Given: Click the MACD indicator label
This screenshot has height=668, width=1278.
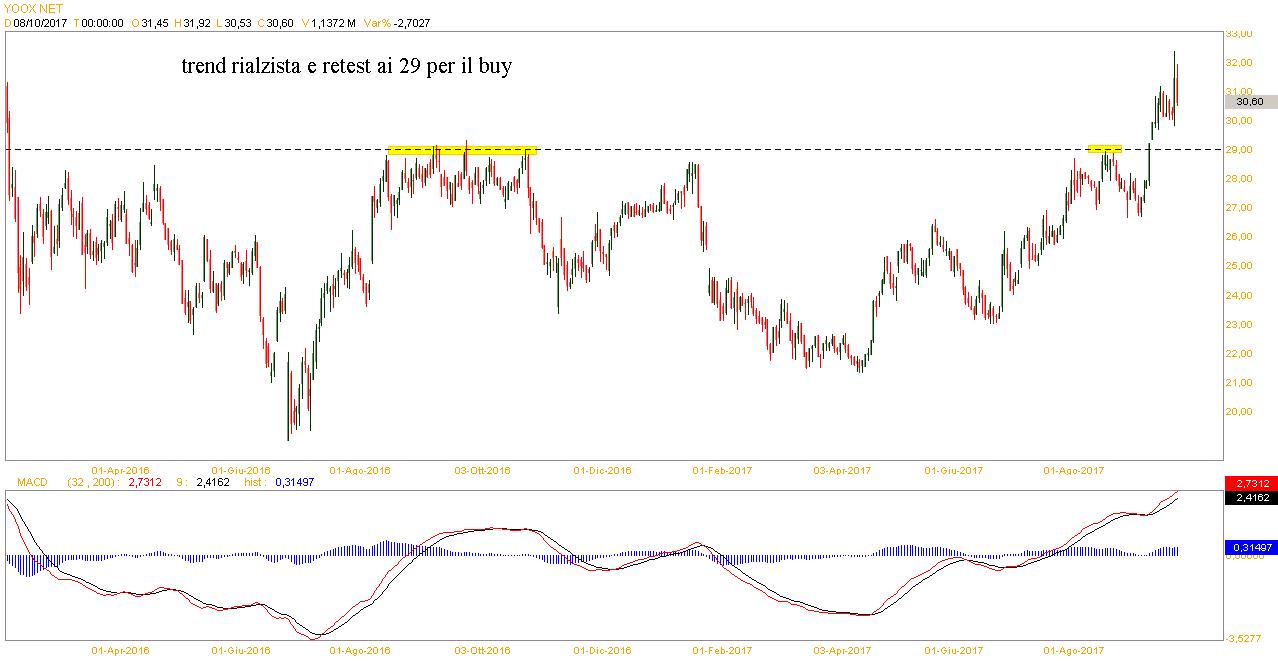Looking at the screenshot, I should (32, 482).
